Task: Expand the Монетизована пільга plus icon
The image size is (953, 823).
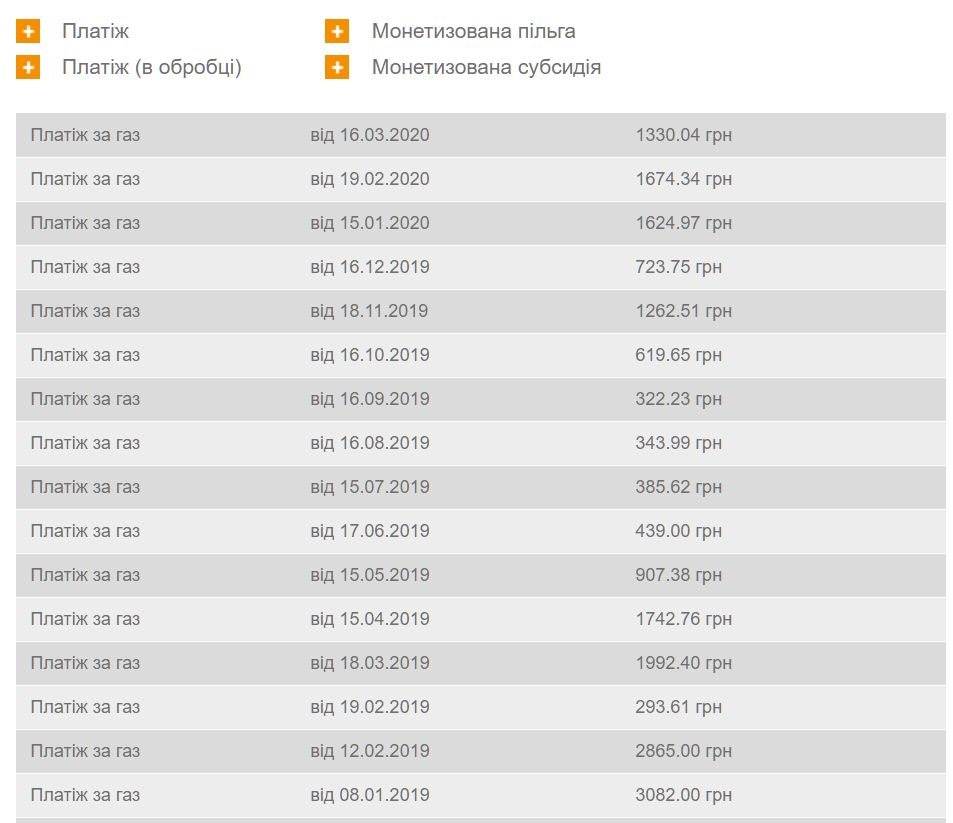Action: point(337,32)
